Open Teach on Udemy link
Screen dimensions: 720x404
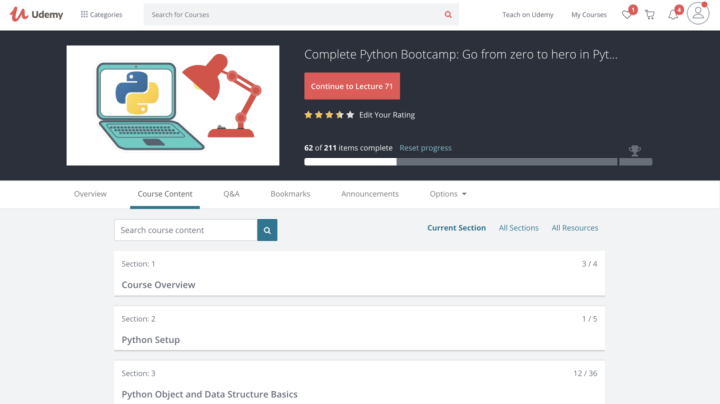point(528,15)
